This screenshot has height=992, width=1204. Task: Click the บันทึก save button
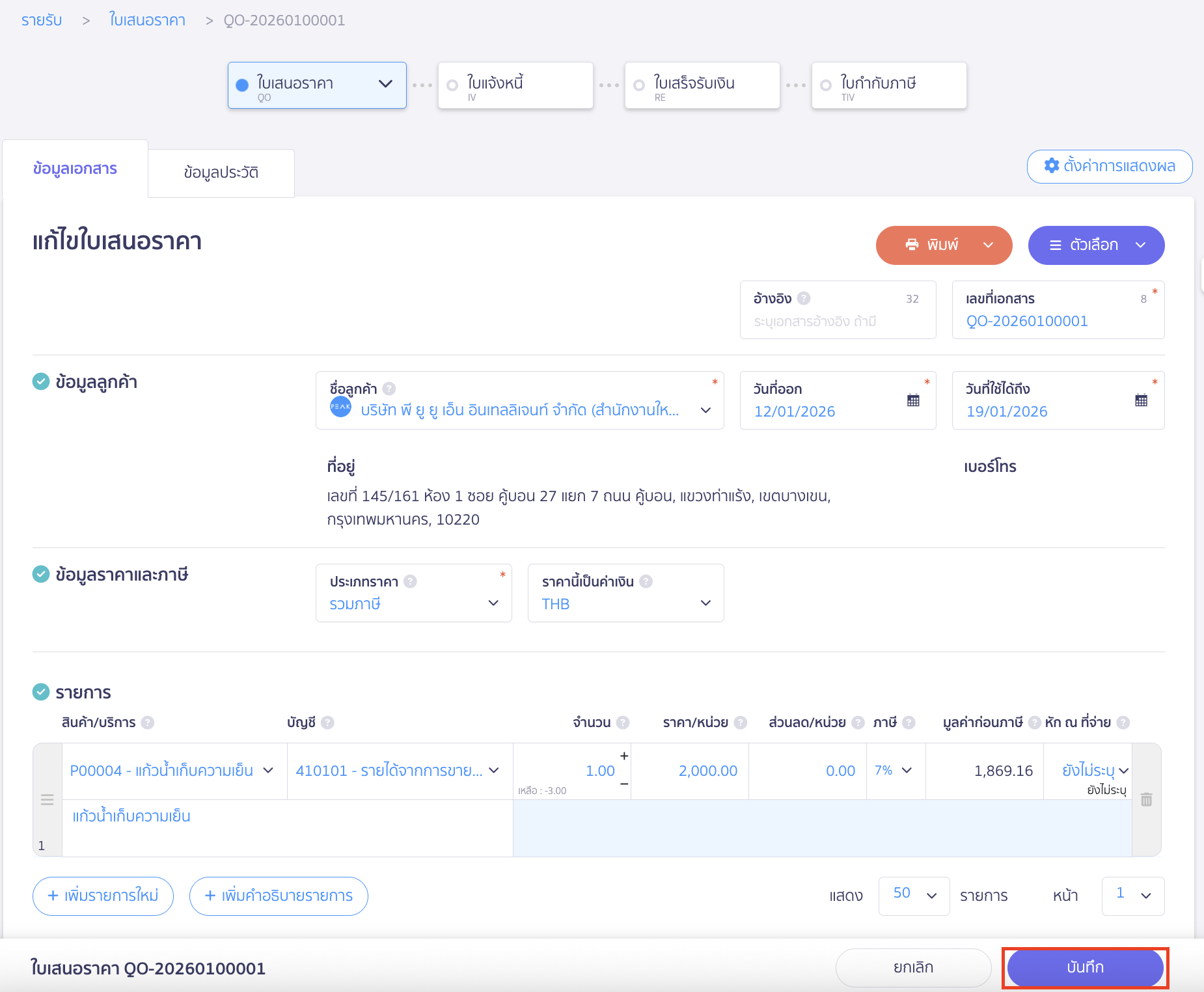[1085, 967]
